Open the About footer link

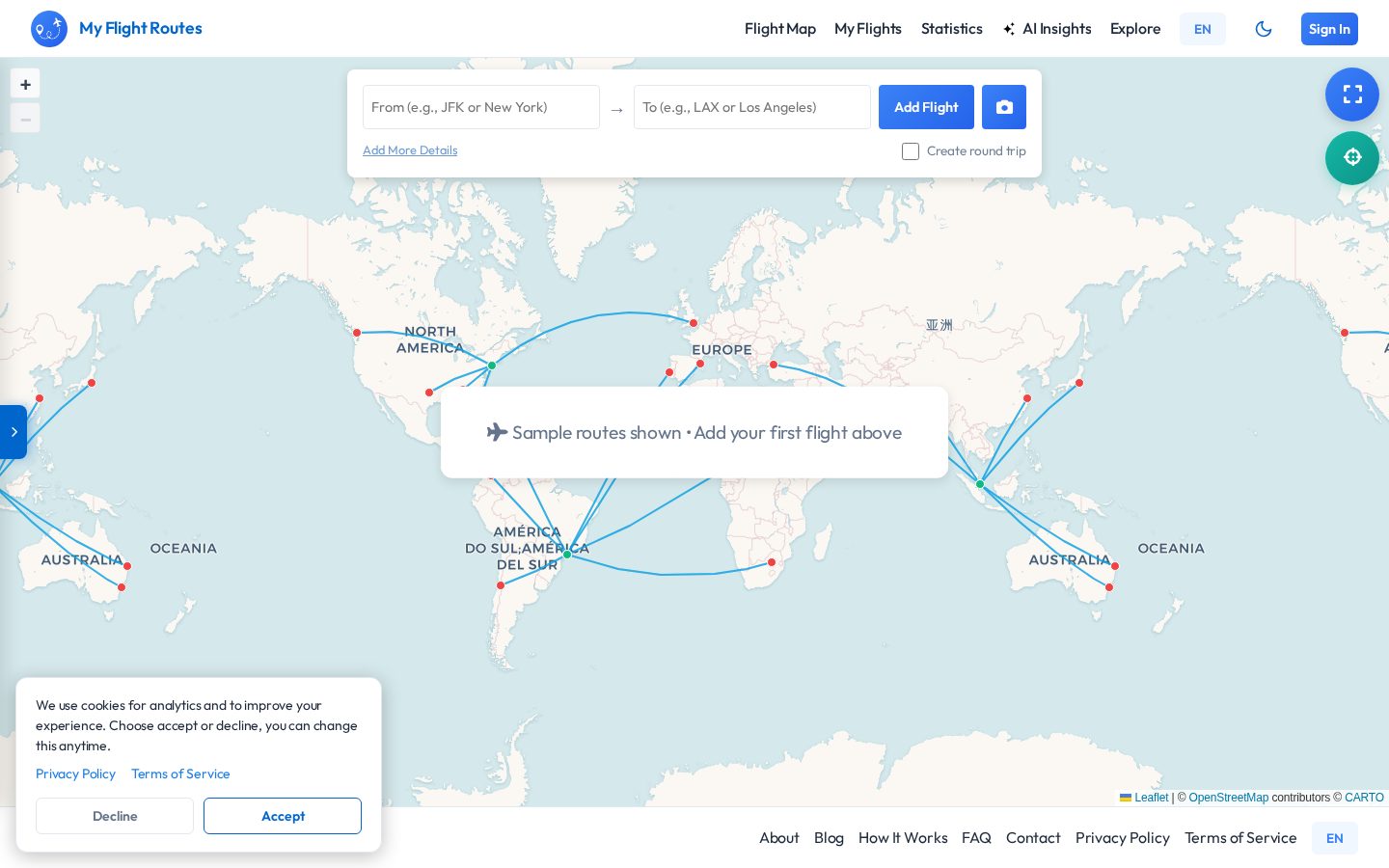click(779, 838)
